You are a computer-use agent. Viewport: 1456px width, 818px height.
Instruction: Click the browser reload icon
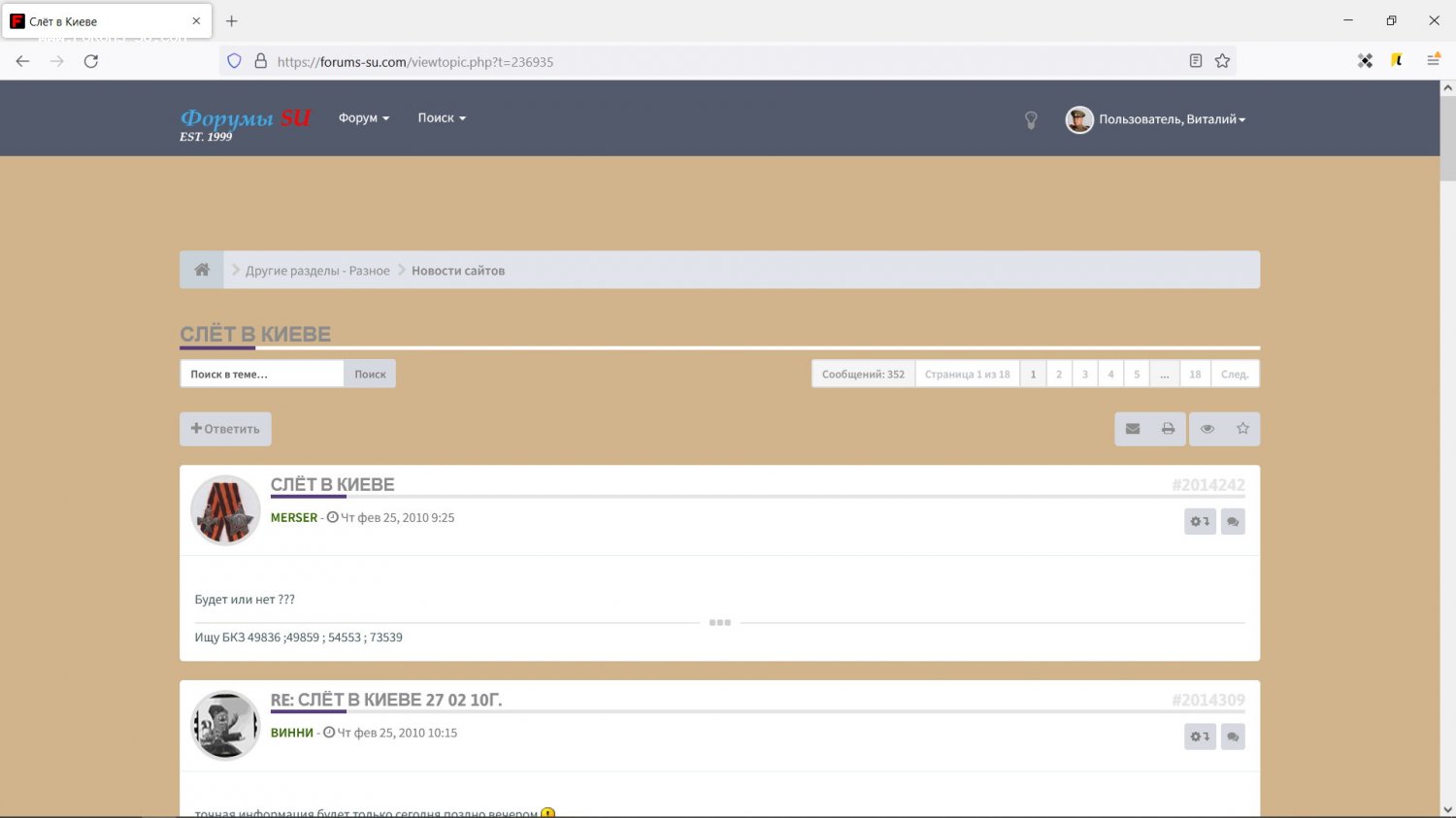[91, 61]
